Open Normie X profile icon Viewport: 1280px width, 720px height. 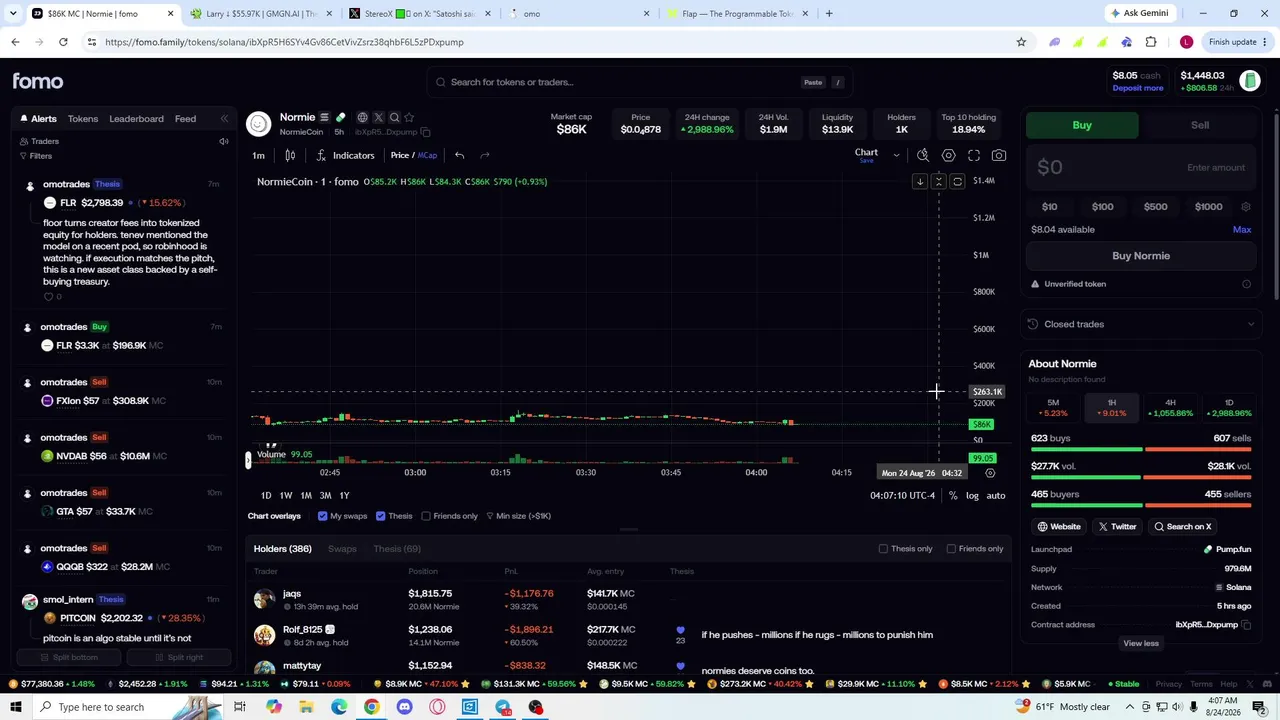378,118
